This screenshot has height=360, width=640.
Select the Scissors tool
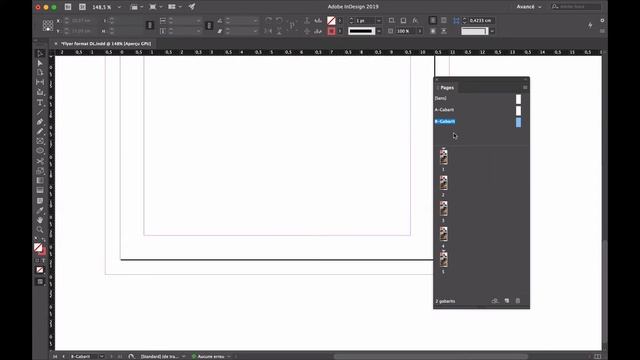(40, 161)
